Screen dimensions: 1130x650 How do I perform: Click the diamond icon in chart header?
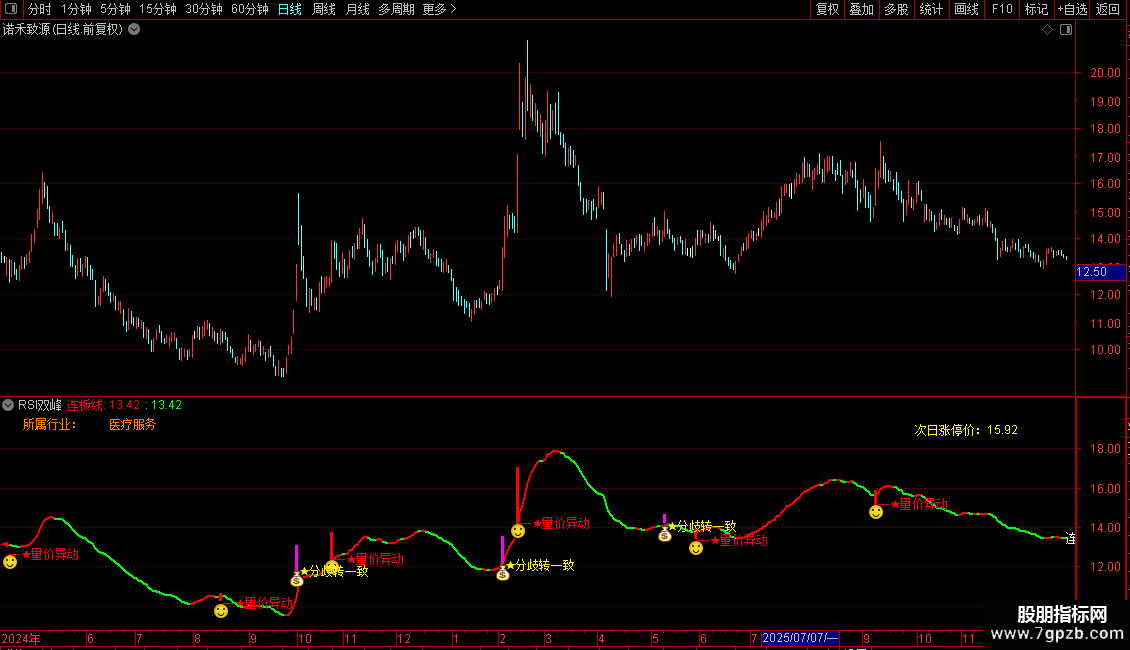tap(1047, 30)
